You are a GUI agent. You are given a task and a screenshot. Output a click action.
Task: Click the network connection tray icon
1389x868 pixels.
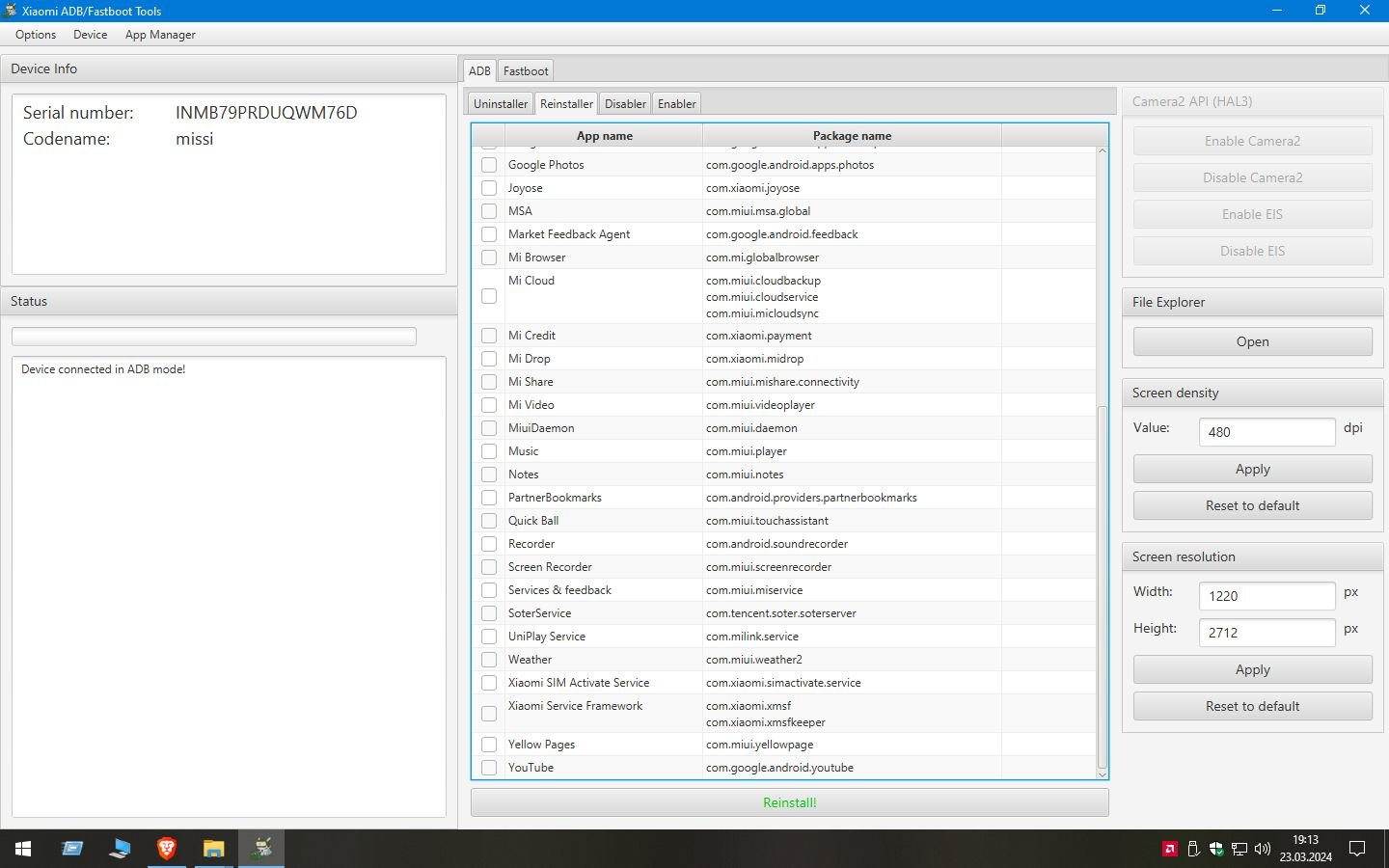click(x=1239, y=849)
